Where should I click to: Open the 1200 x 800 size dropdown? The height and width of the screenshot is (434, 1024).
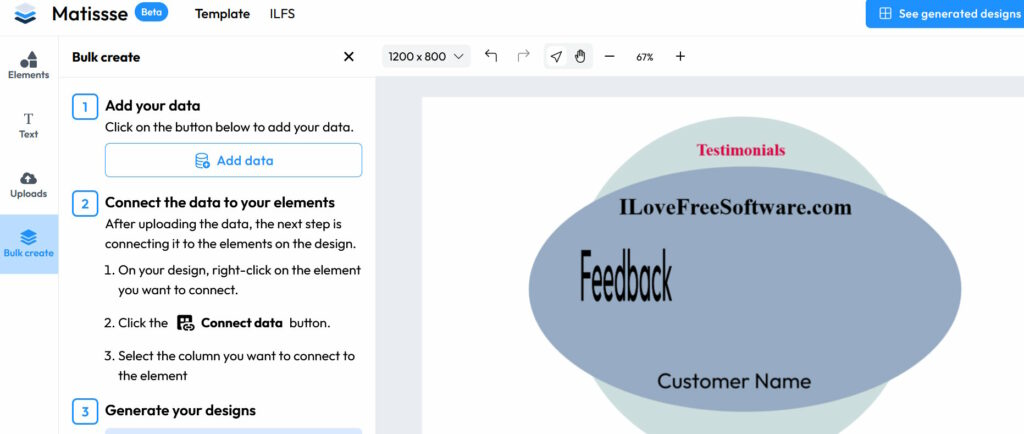(426, 57)
